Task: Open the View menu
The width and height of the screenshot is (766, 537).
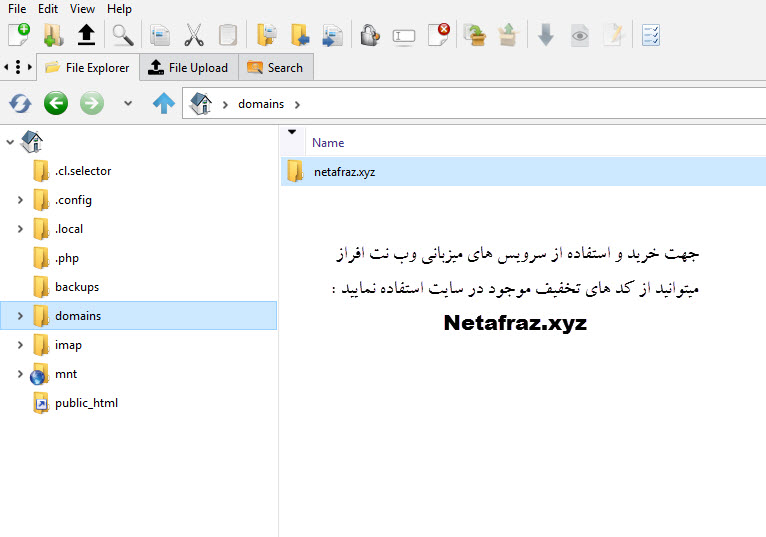Action: [x=82, y=9]
